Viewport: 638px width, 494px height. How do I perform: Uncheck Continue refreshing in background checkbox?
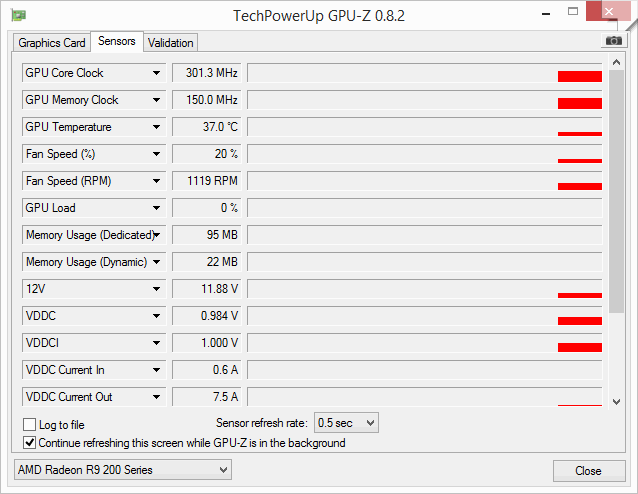click(30, 442)
